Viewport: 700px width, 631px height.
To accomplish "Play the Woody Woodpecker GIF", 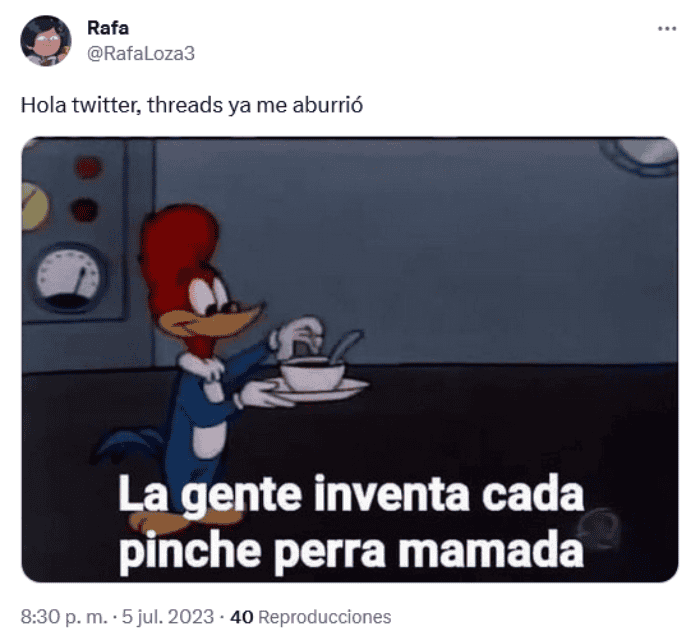I will pos(350,359).
